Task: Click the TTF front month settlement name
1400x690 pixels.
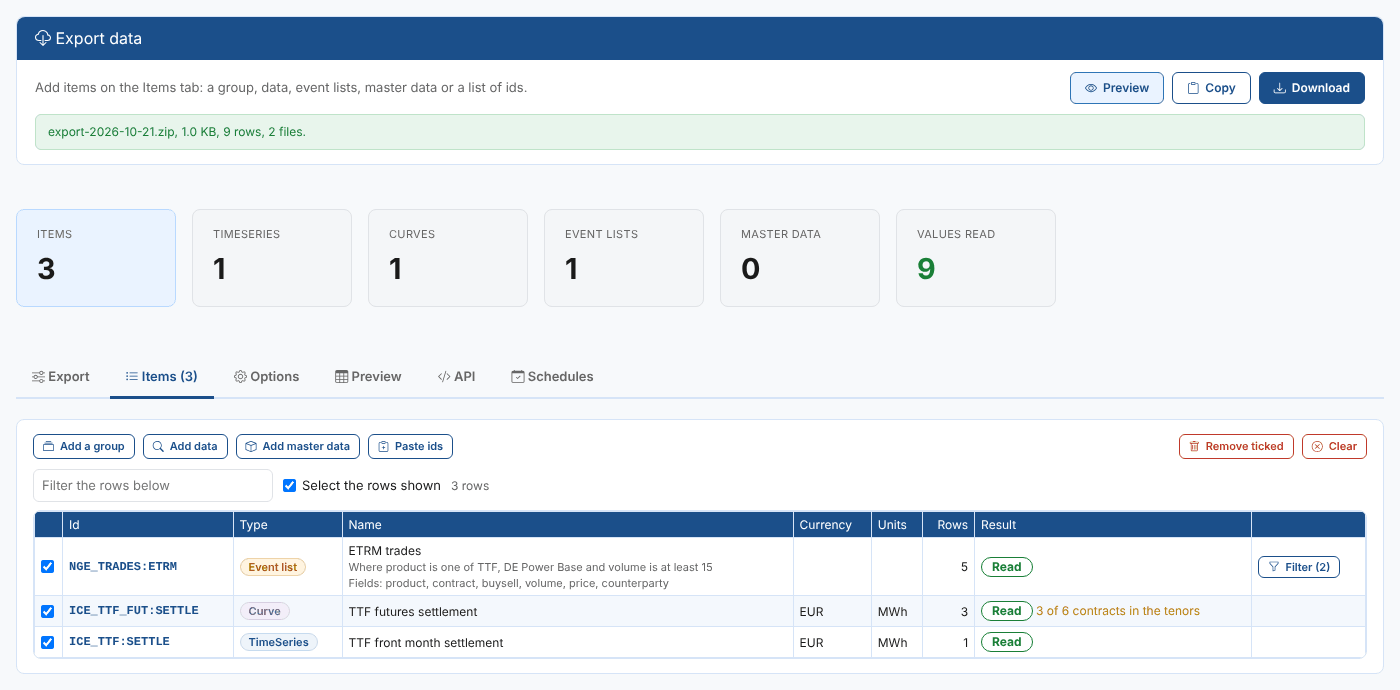Action: [x=426, y=642]
